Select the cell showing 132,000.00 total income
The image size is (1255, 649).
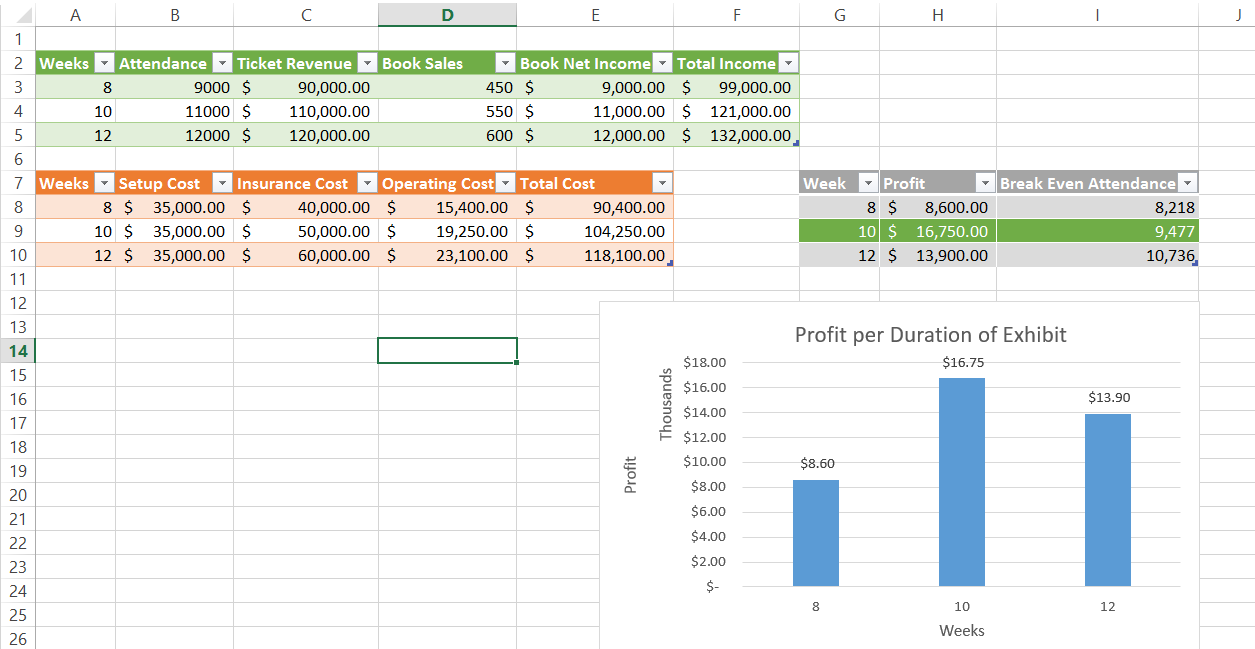(x=736, y=135)
